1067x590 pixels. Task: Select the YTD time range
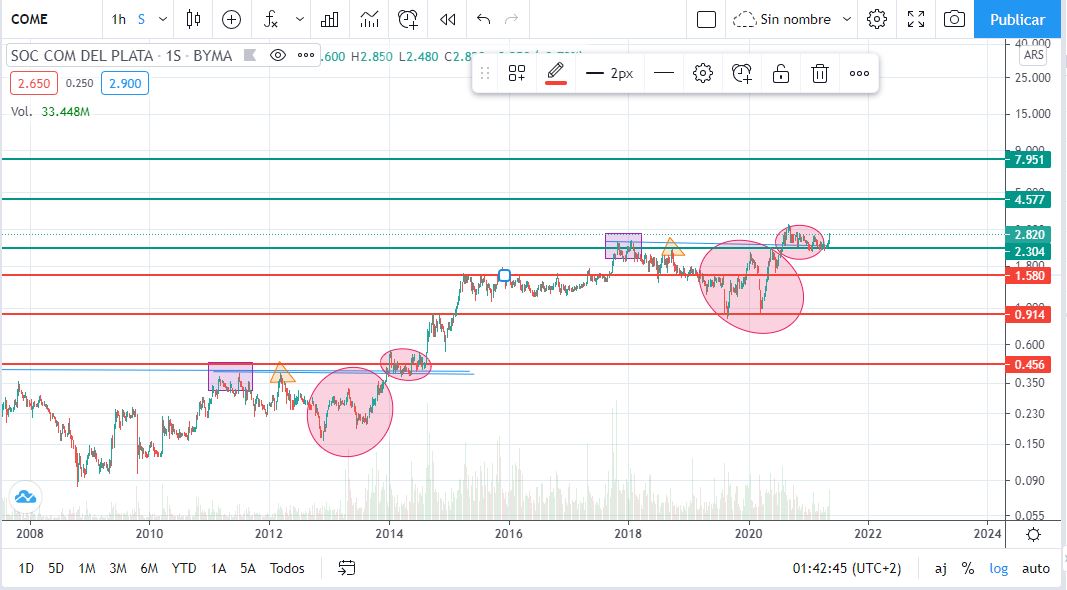click(184, 568)
